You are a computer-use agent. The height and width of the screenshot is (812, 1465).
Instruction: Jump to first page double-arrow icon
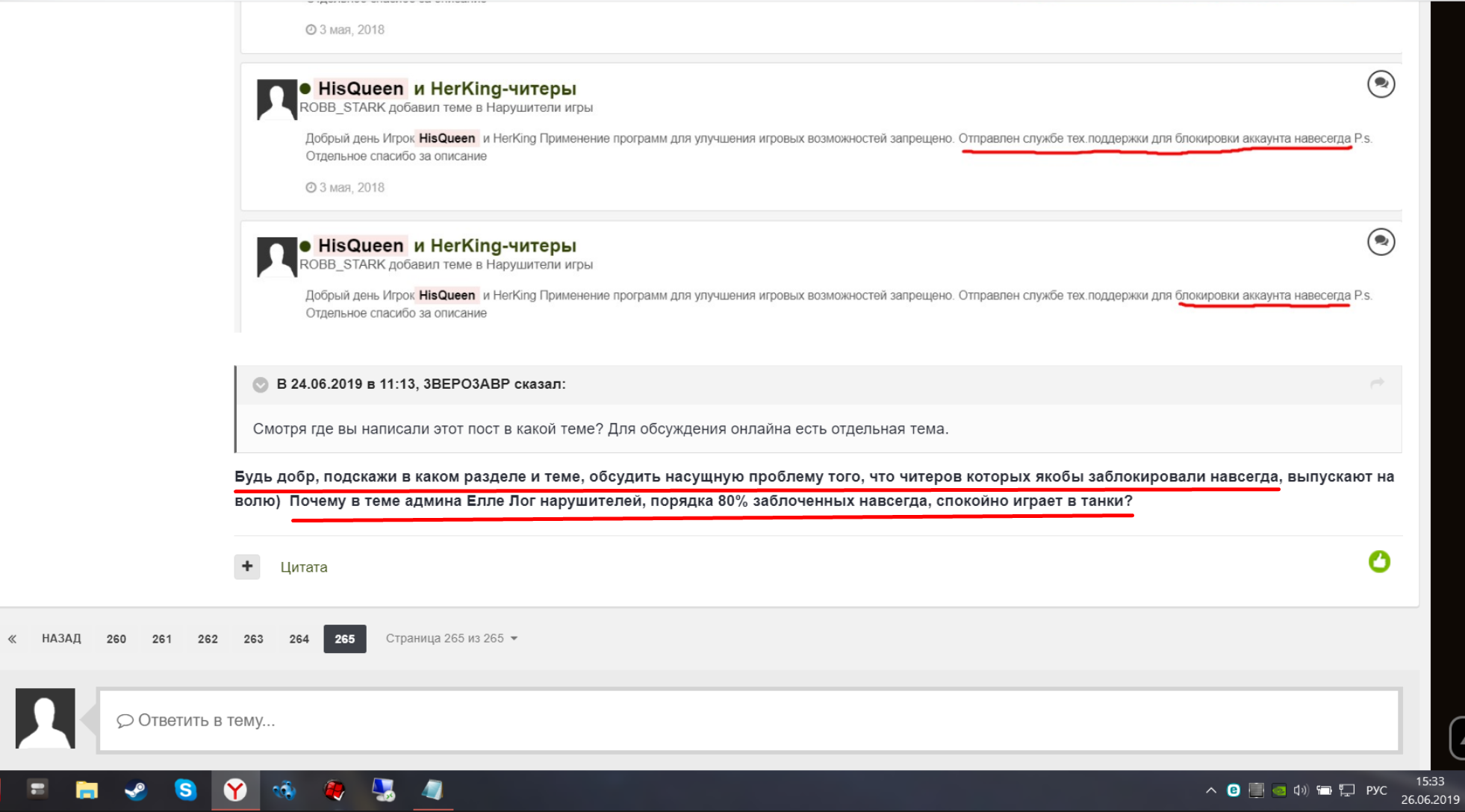(13, 639)
